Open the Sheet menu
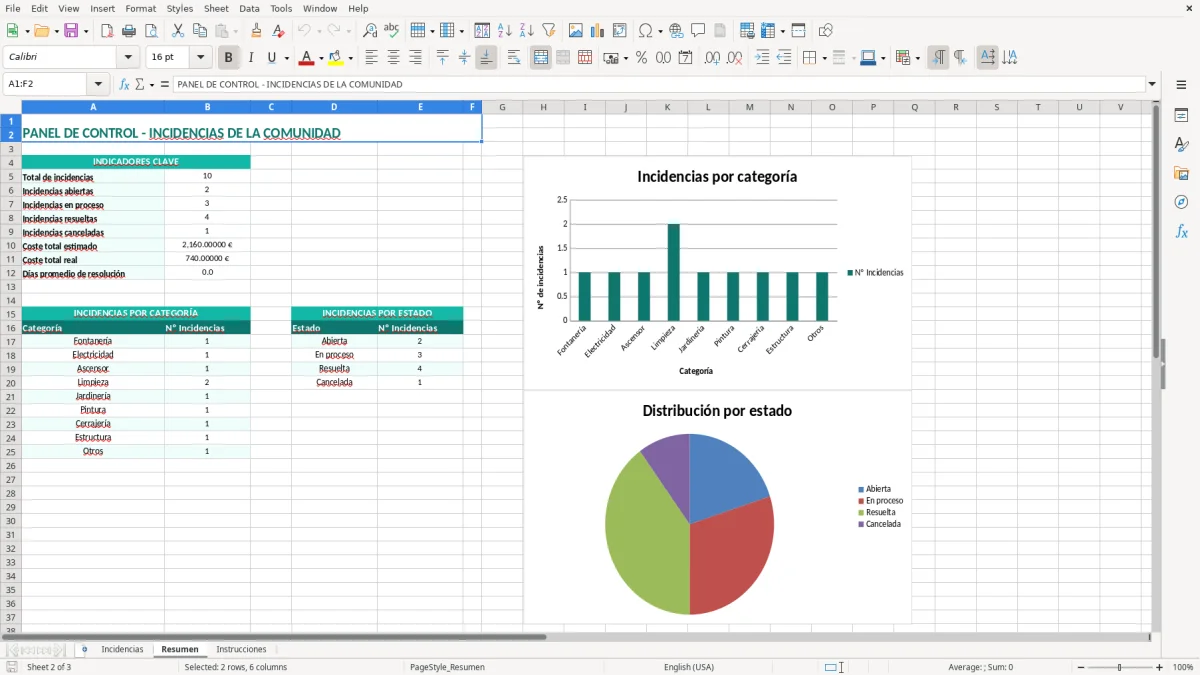 coord(216,8)
